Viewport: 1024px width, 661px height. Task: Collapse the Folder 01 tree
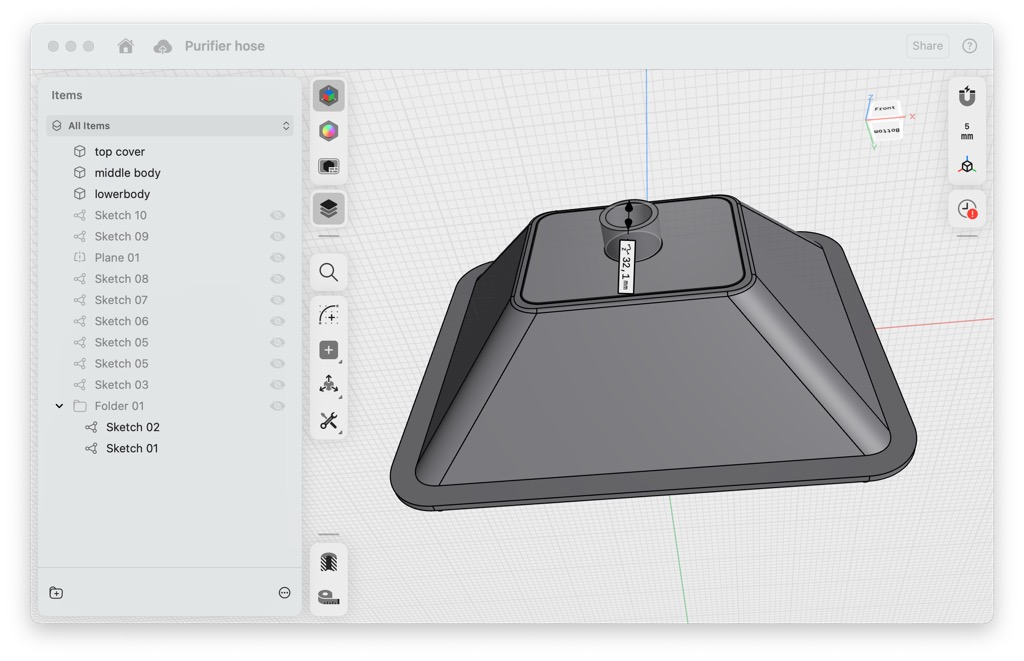tap(59, 406)
